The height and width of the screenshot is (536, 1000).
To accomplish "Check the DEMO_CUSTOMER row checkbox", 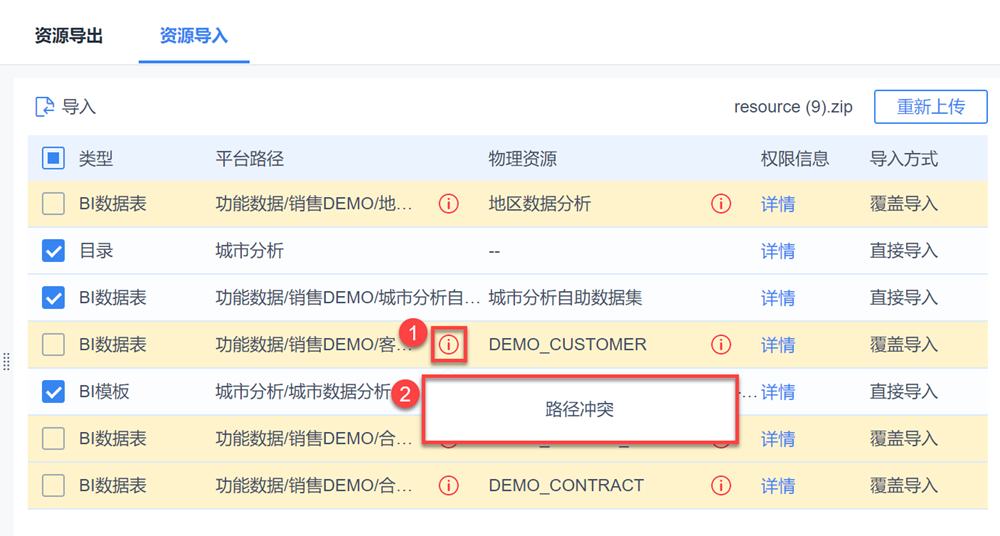I will 54,345.
